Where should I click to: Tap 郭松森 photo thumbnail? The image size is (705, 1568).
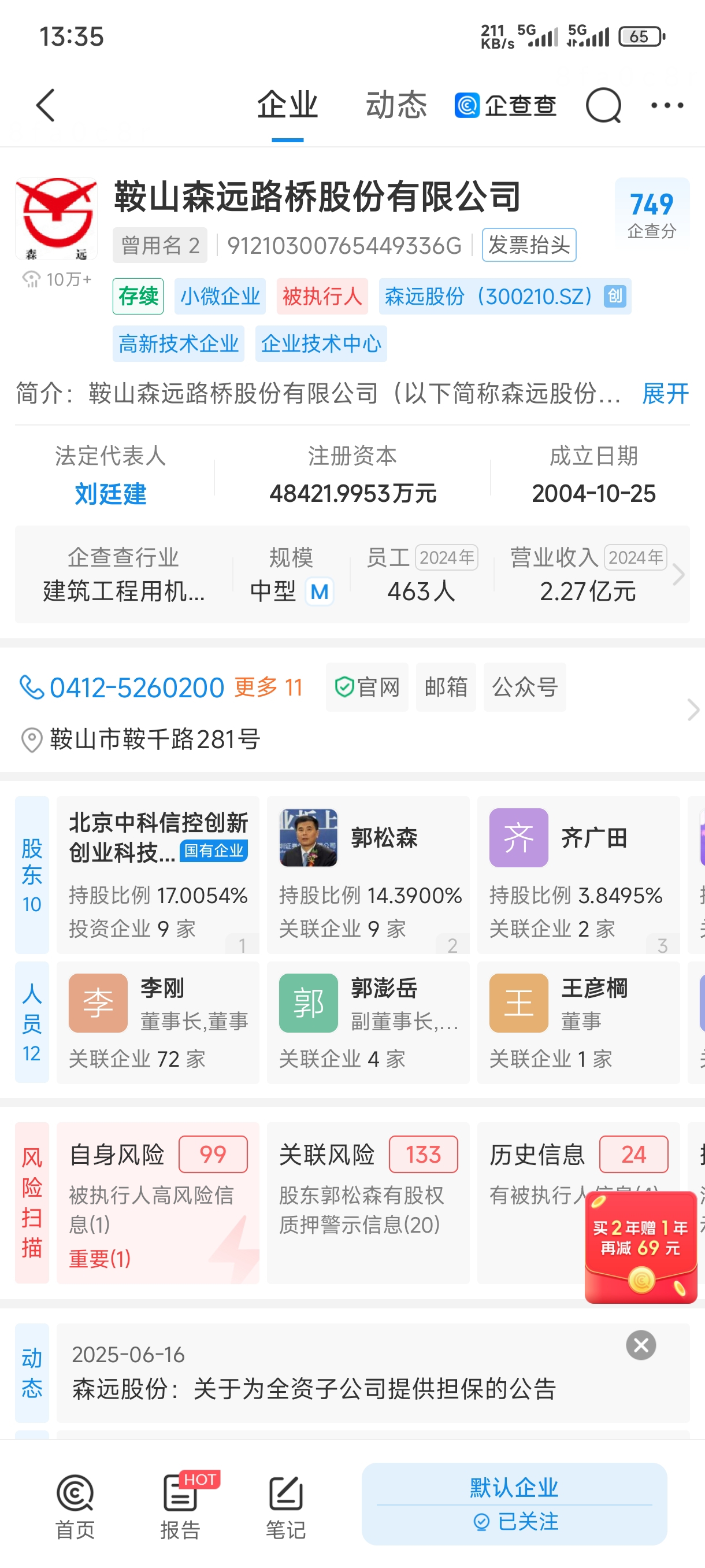[x=309, y=838]
